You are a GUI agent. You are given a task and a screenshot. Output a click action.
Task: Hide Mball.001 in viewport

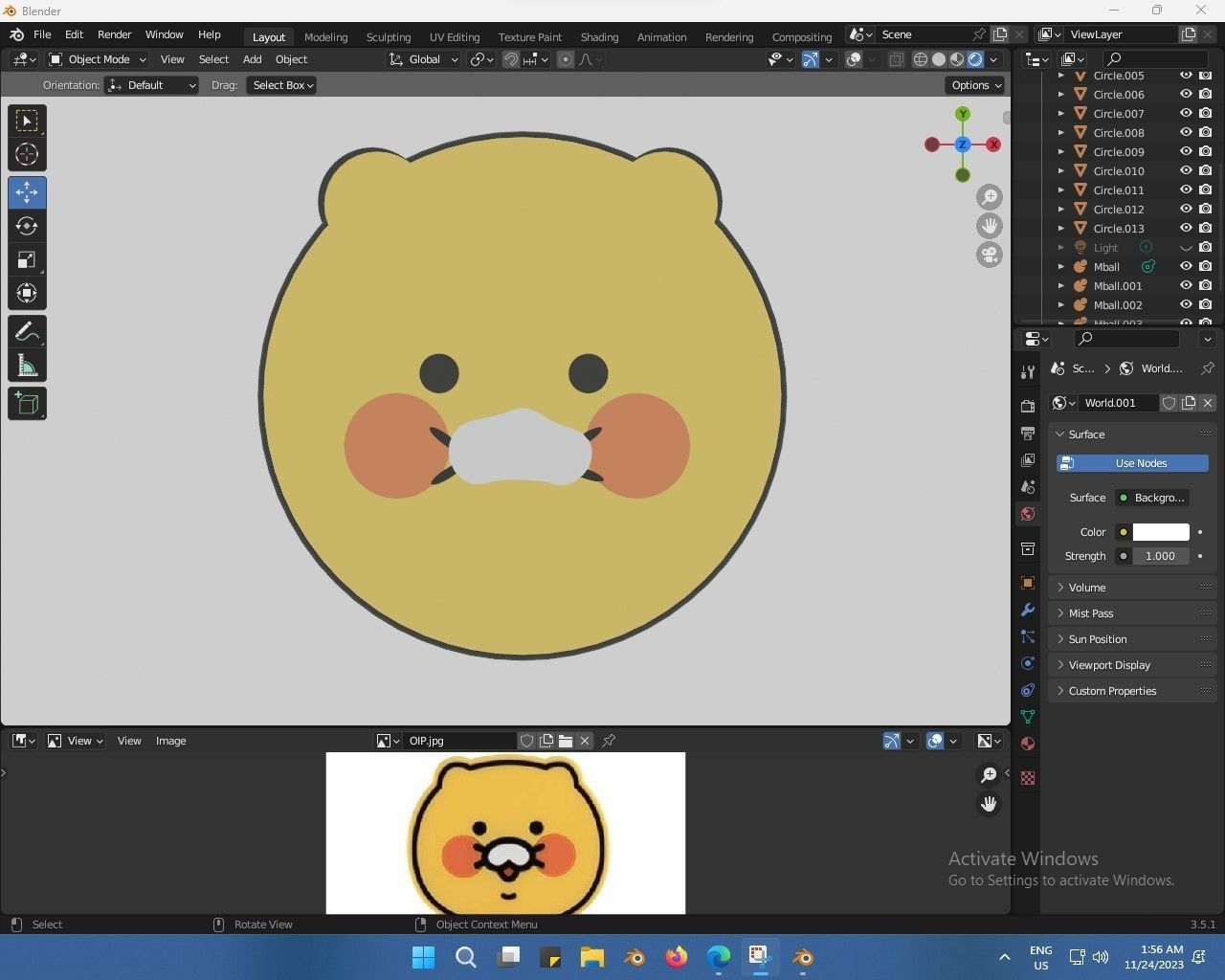[1186, 286]
